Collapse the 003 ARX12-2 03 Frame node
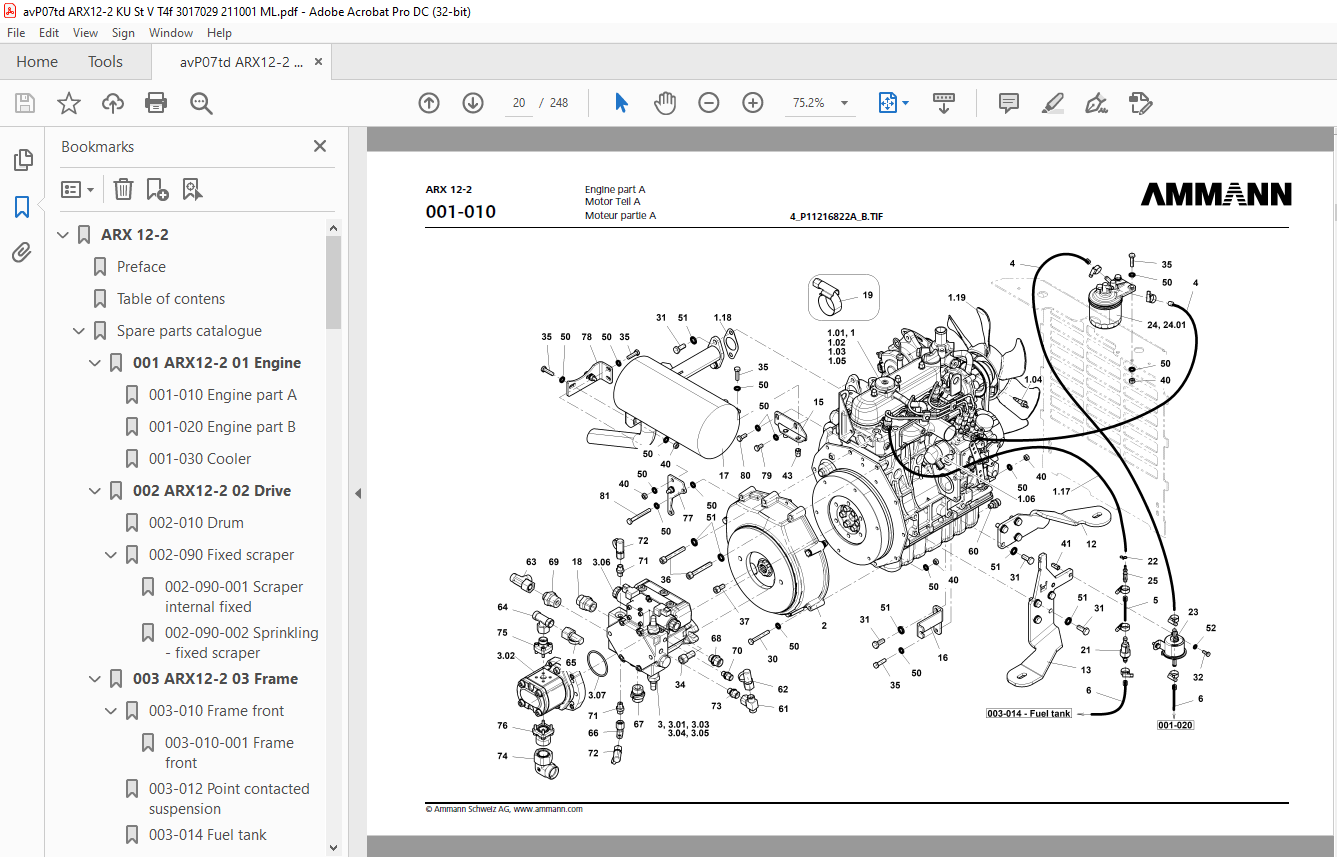The image size is (1337, 857). tap(96, 679)
